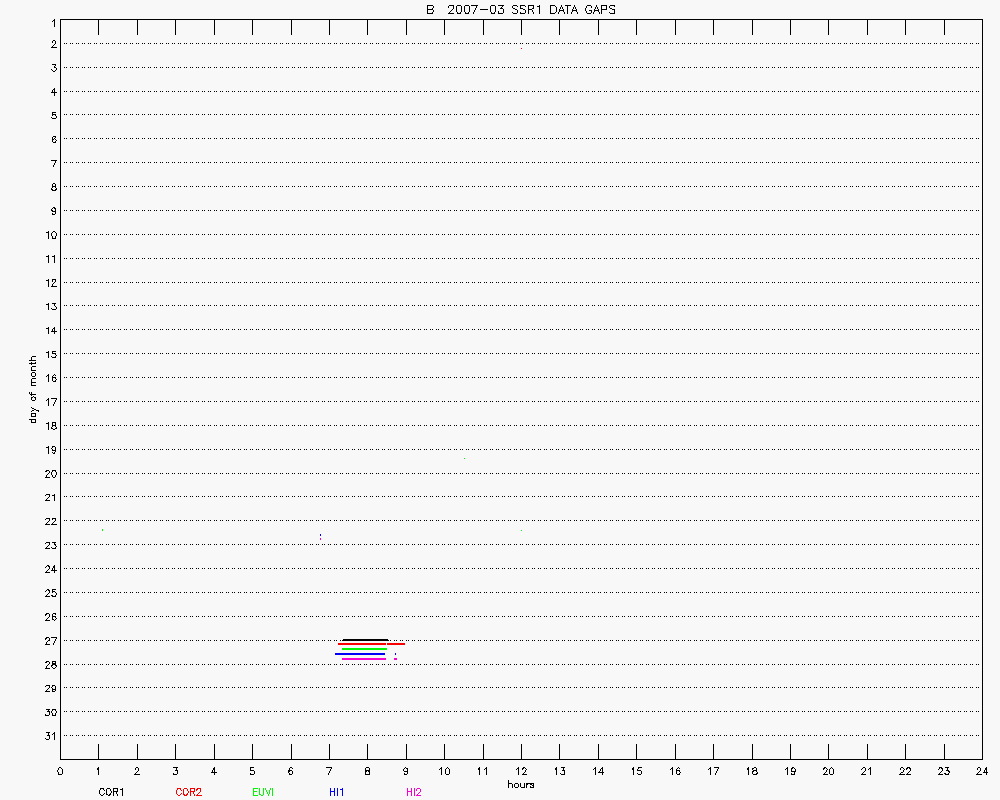Screen dimensions: 1000x800
Task: Click hour 0 tick label on x-axis
Action: pyautogui.click(x=60, y=772)
